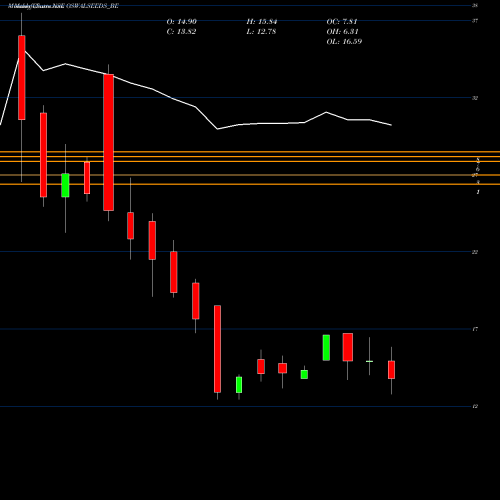Click the price axis label 17

[x=475, y=329]
